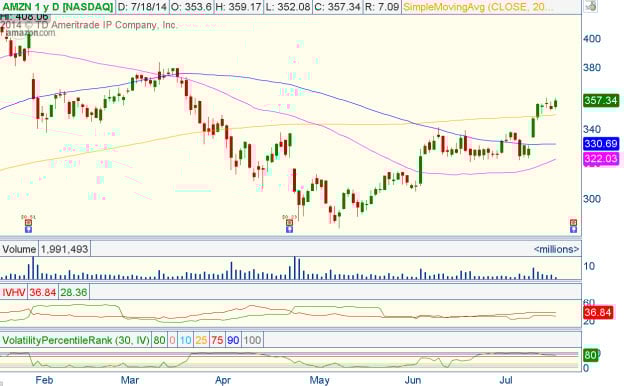Click the <millions> volume unit label
This screenshot has width=625, height=386.
(x=556, y=249)
